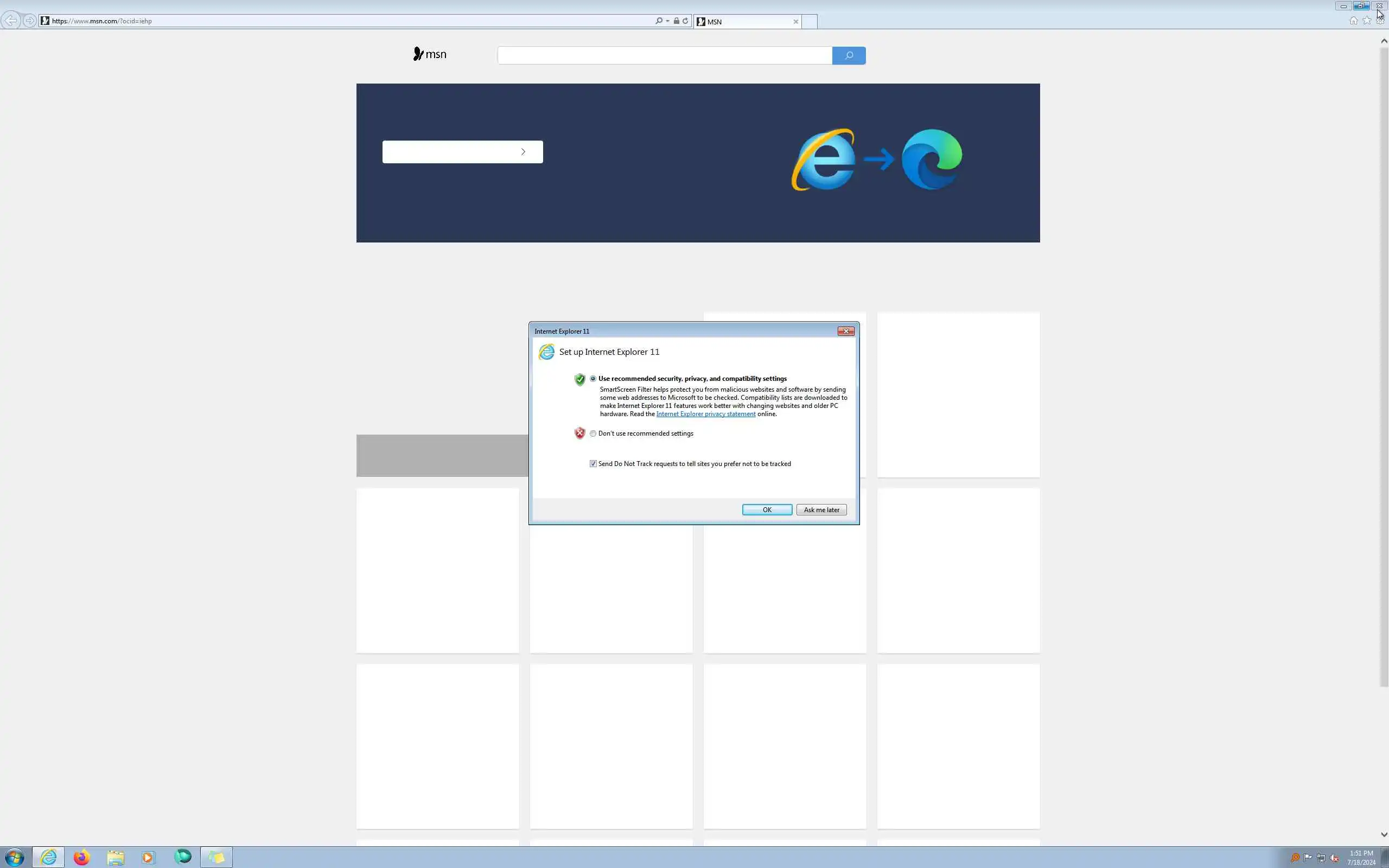Image resolution: width=1389 pixels, height=868 pixels.
Task: Click the browser Back arrow button
Action: click(11, 21)
